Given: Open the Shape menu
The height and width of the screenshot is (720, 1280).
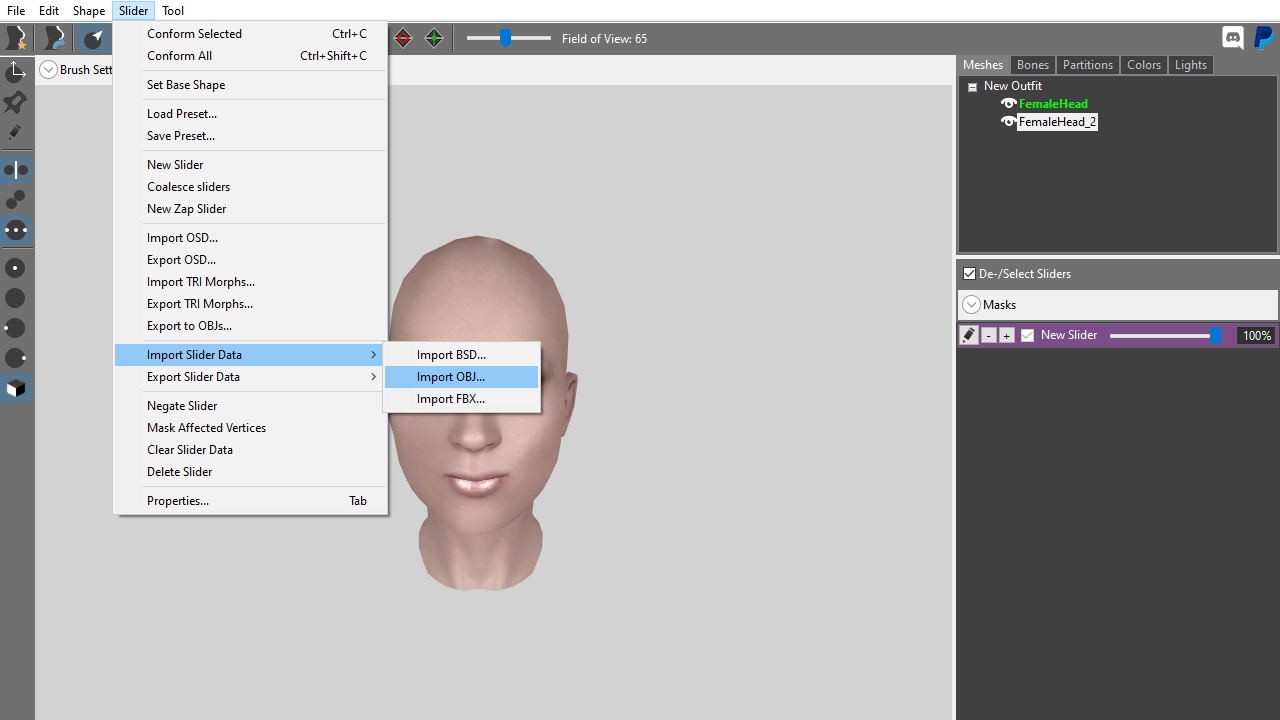Looking at the screenshot, I should (89, 11).
